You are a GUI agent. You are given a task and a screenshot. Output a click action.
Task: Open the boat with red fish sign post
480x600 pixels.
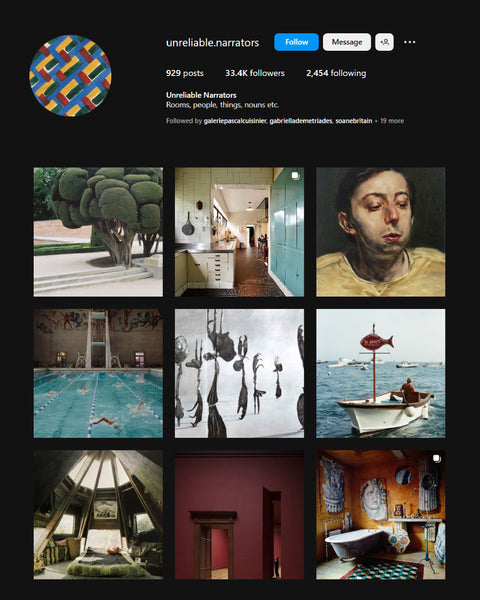380,373
